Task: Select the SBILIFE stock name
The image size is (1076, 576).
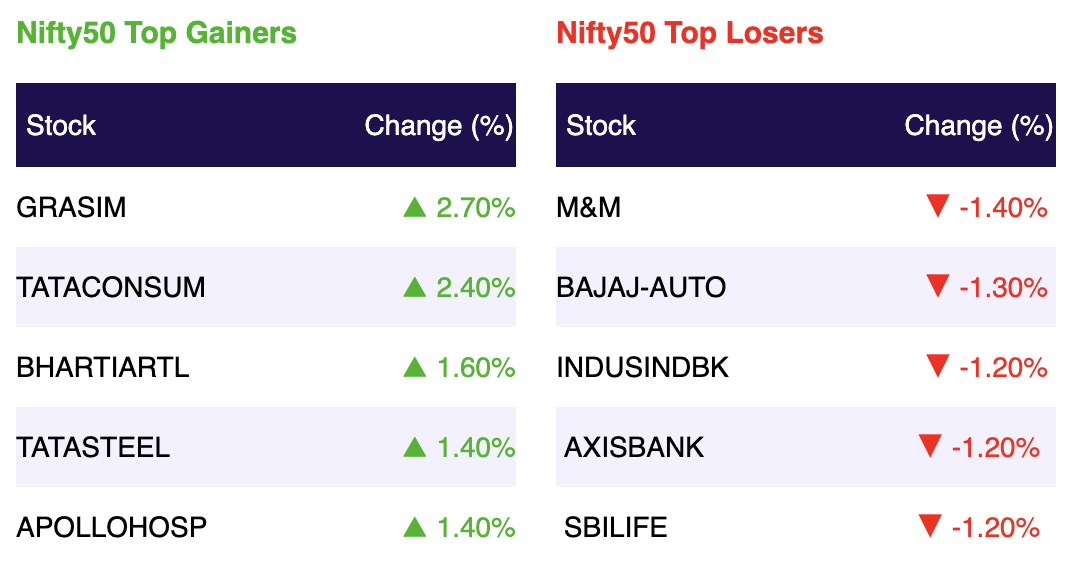Action: click(616, 527)
